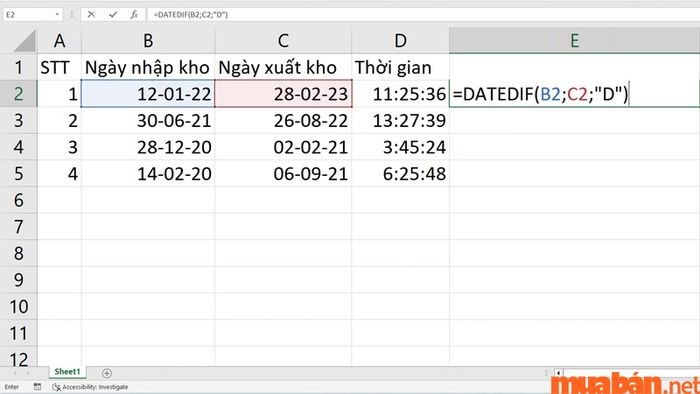Select the time cell 13:27:39
700x394 pixels.
[400, 120]
